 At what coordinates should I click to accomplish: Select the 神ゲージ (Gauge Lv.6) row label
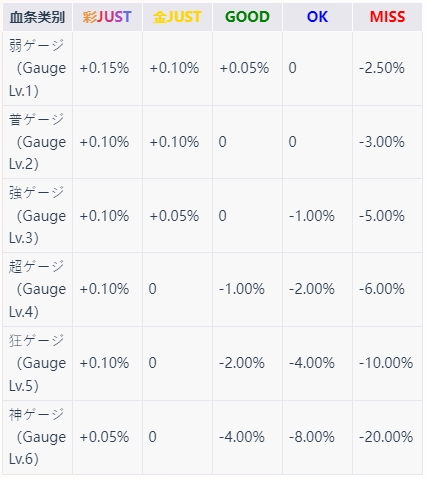37,437
